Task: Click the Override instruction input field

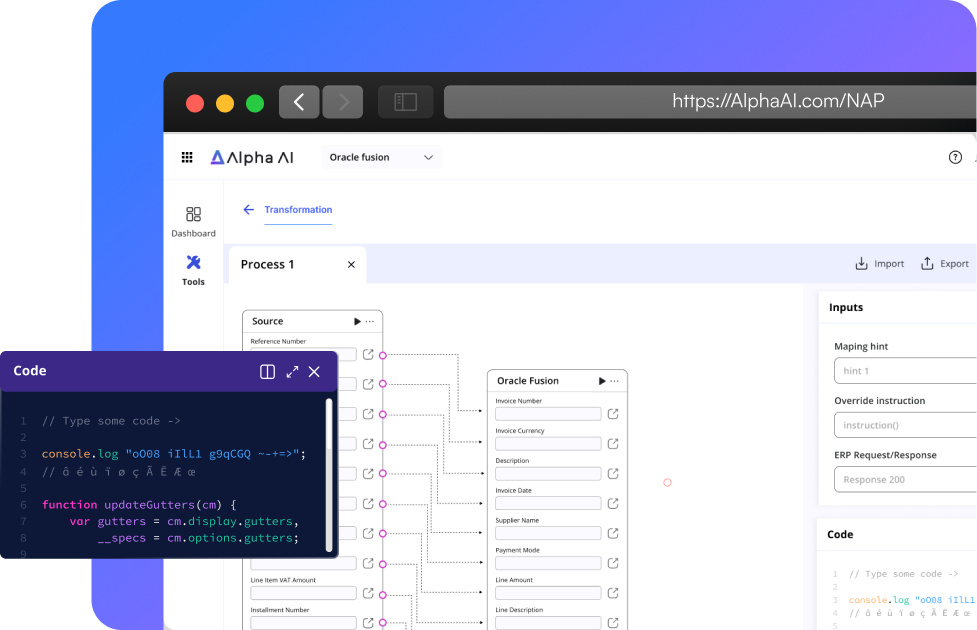Action: click(905, 425)
